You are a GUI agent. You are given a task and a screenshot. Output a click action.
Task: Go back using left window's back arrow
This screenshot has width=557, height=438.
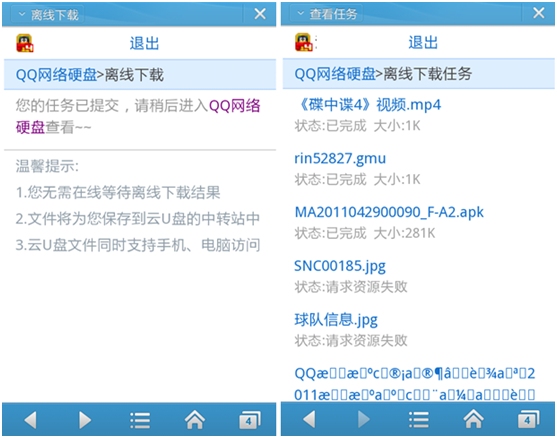tap(31, 420)
